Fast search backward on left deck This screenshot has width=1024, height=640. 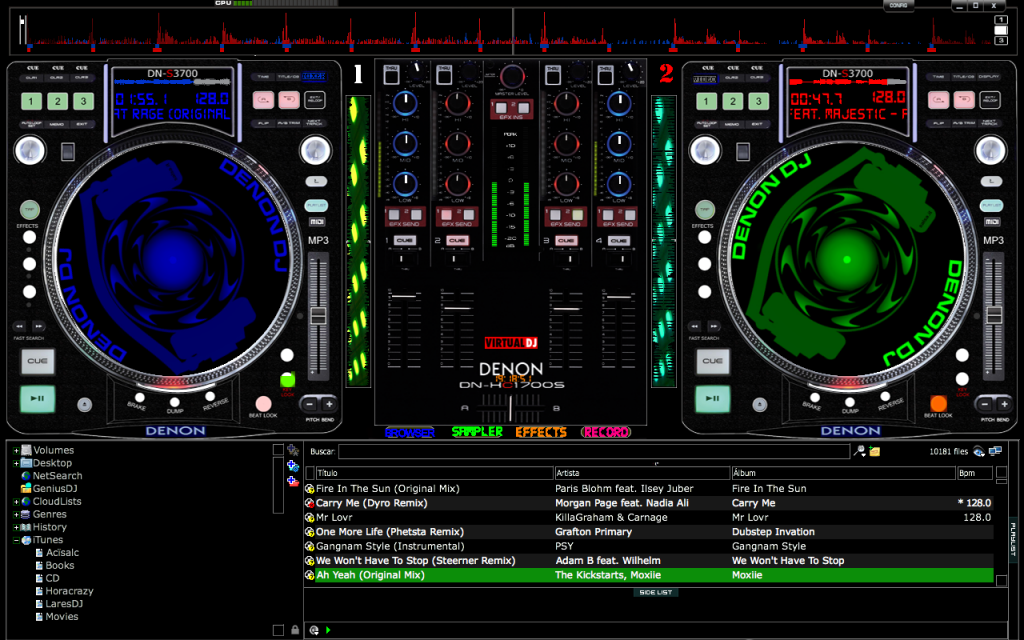coord(20,326)
